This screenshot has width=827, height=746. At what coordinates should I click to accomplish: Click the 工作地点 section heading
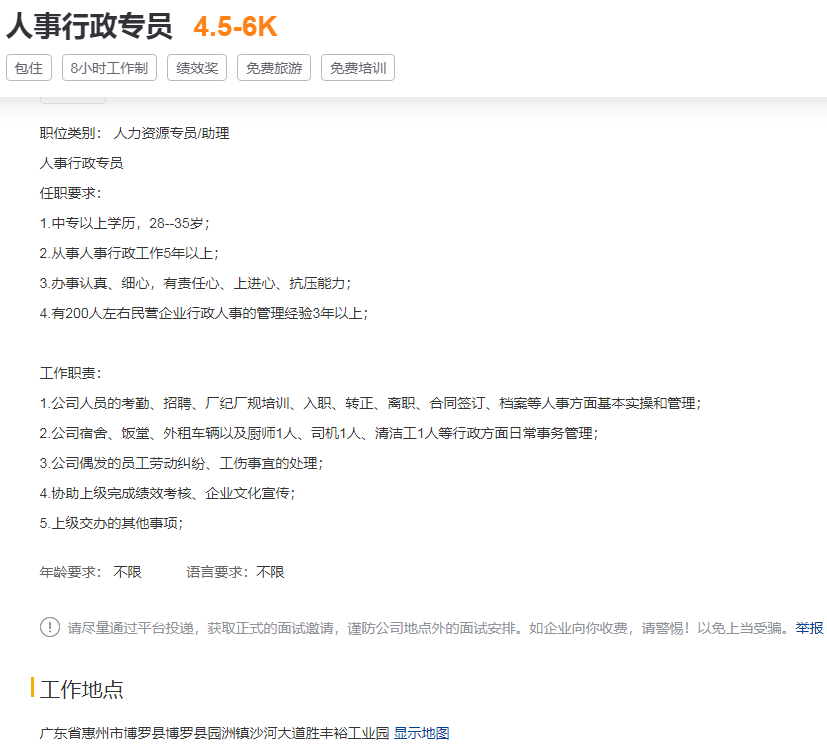pyautogui.click(x=82, y=690)
